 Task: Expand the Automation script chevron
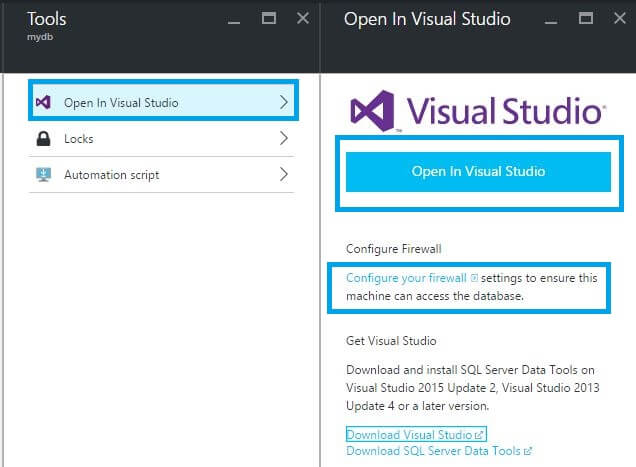tap(284, 175)
